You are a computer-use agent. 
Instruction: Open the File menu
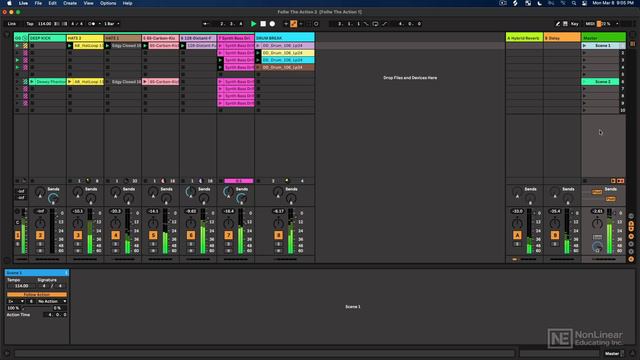click(x=38, y=3)
